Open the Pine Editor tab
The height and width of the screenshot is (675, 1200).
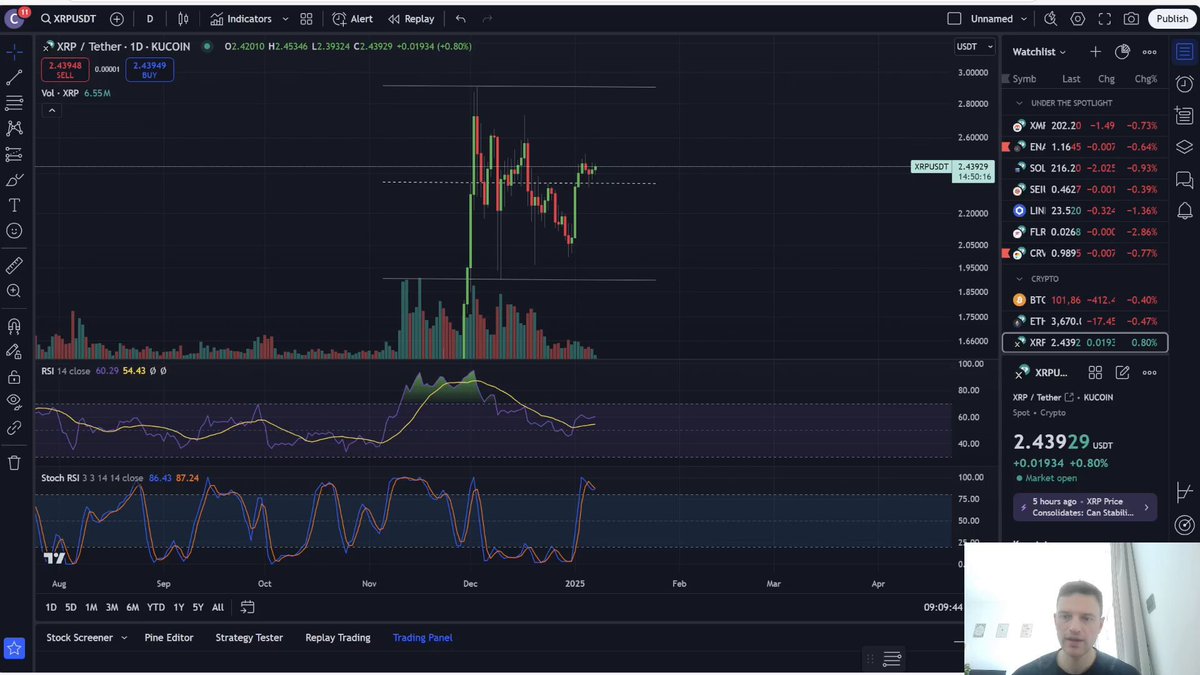pos(169,638)
